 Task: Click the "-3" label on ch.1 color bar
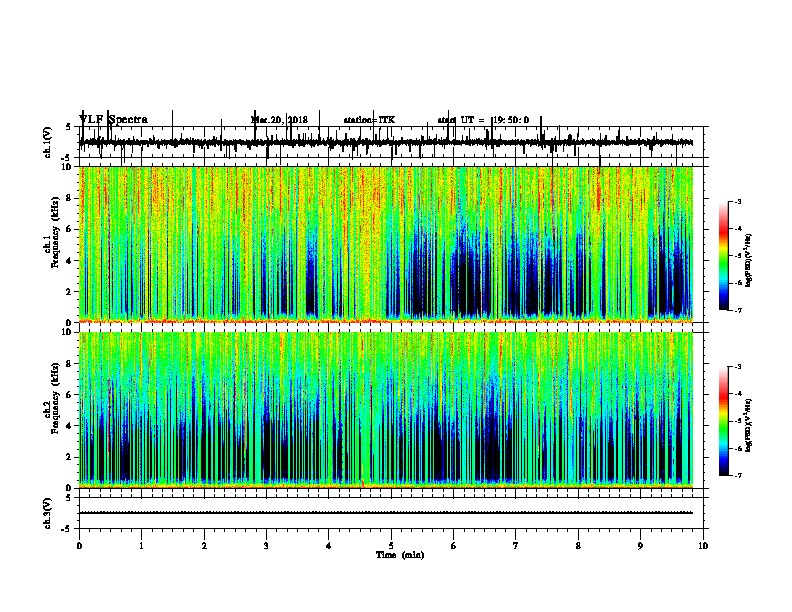[738, 202]
